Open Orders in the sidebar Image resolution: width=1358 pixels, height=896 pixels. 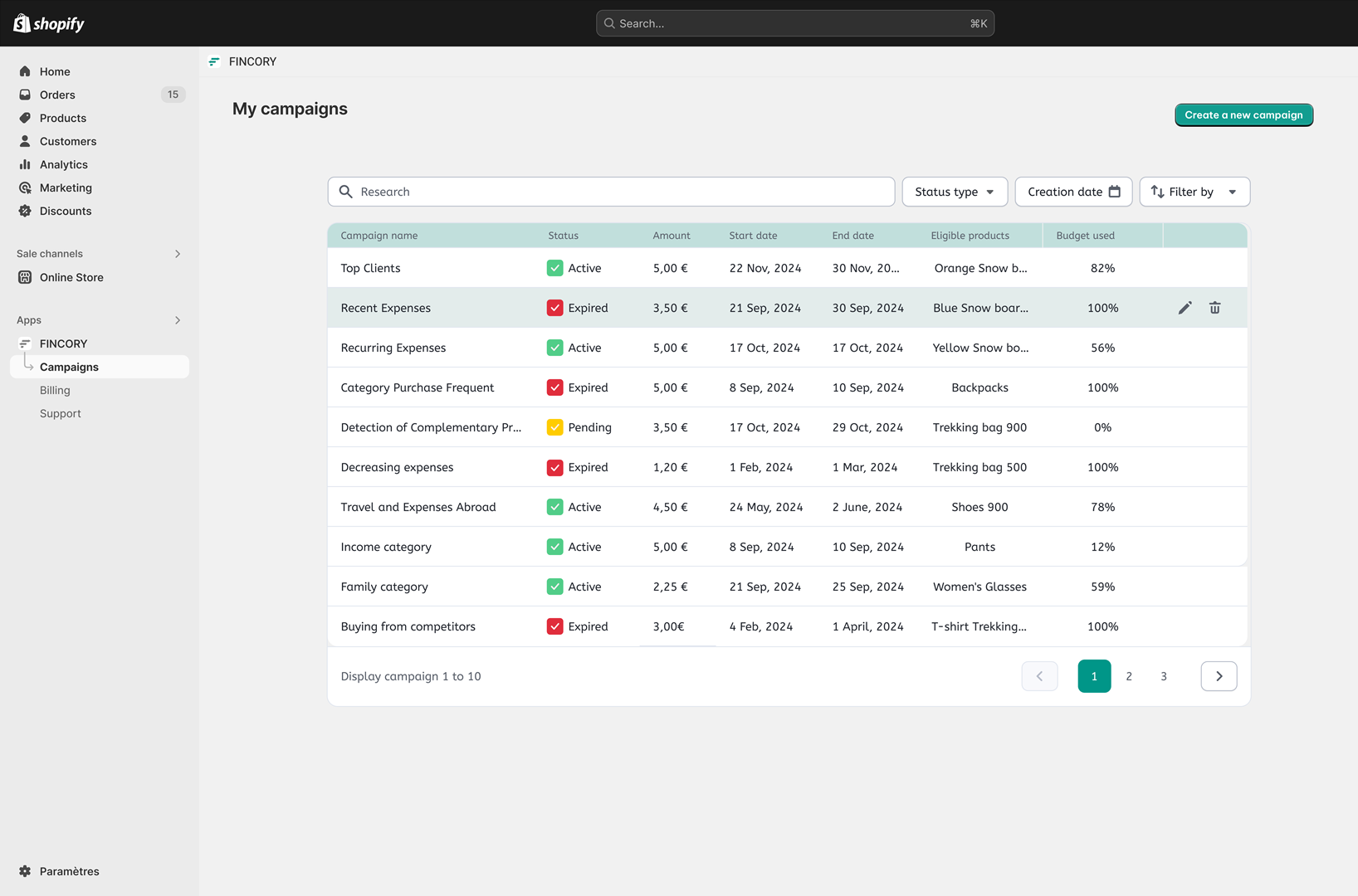100,95
